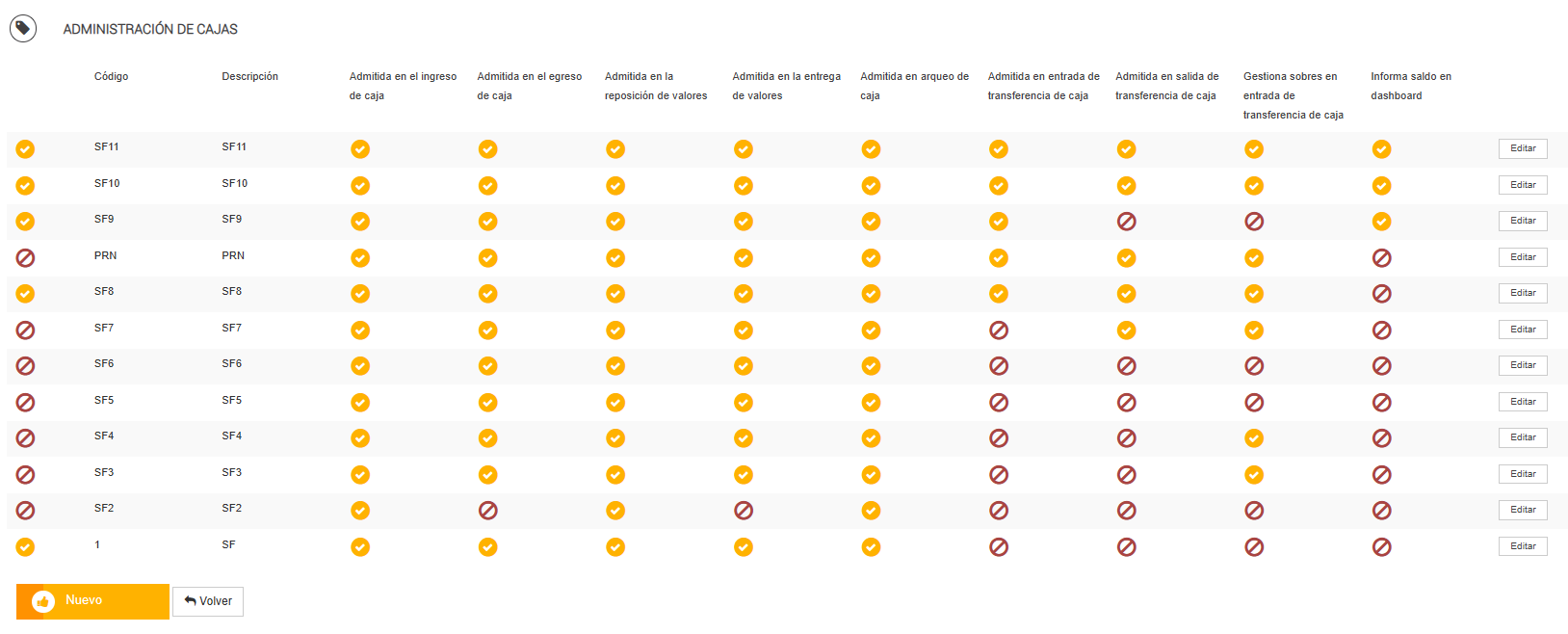Click the Volver button
Screen dimensions: 1568x634
[x=208, y=601]
